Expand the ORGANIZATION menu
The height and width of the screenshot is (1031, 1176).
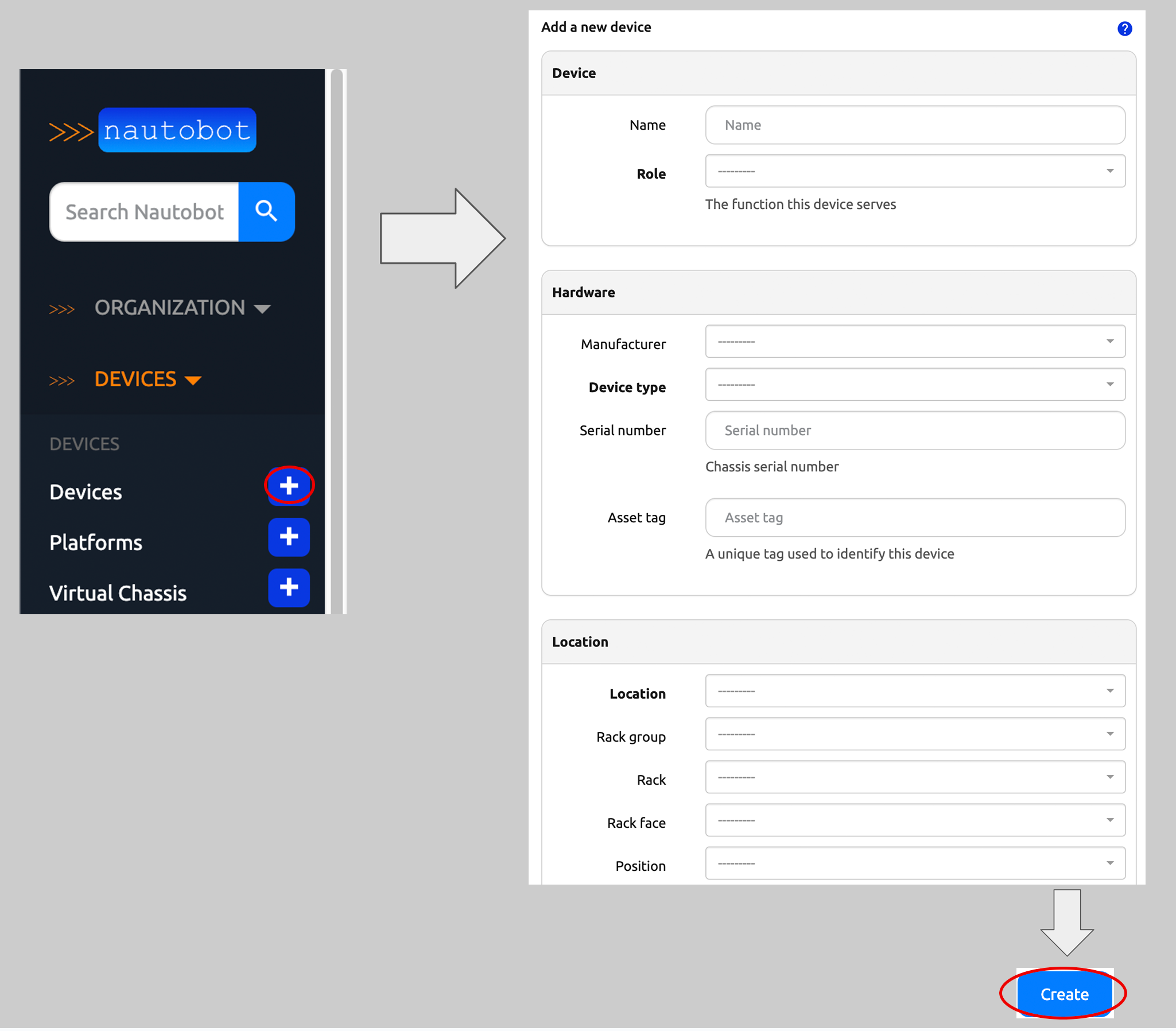(x=182, y=308)
